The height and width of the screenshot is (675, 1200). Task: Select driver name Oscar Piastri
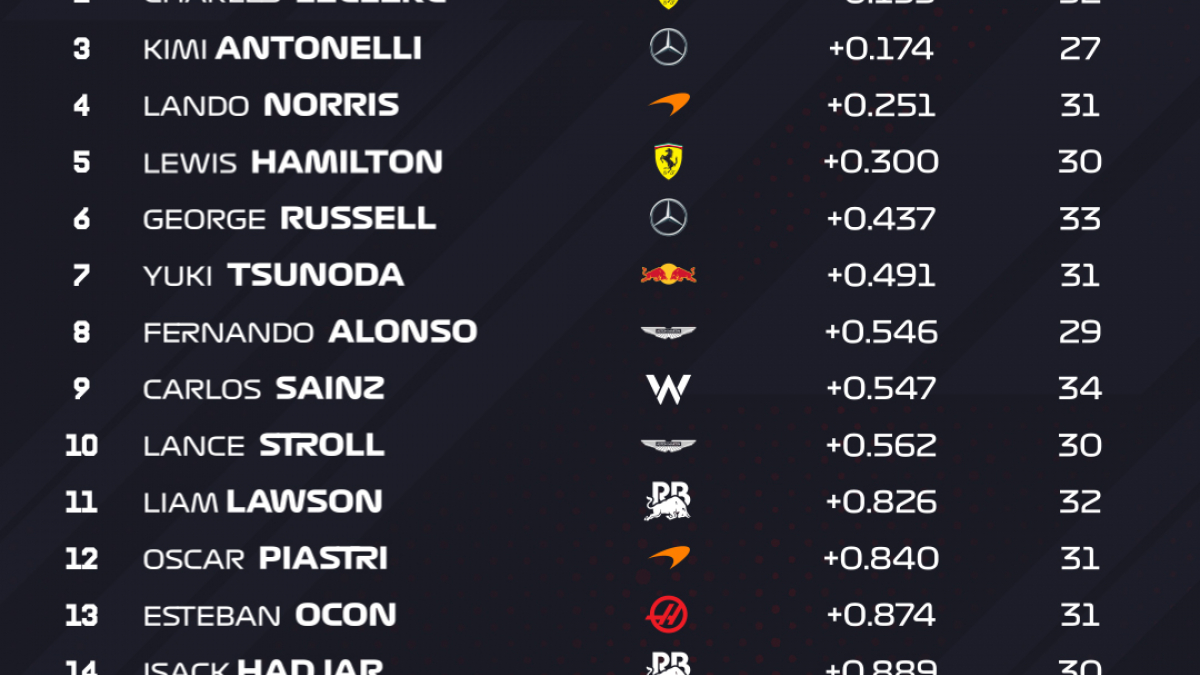(x=265, y=558)
